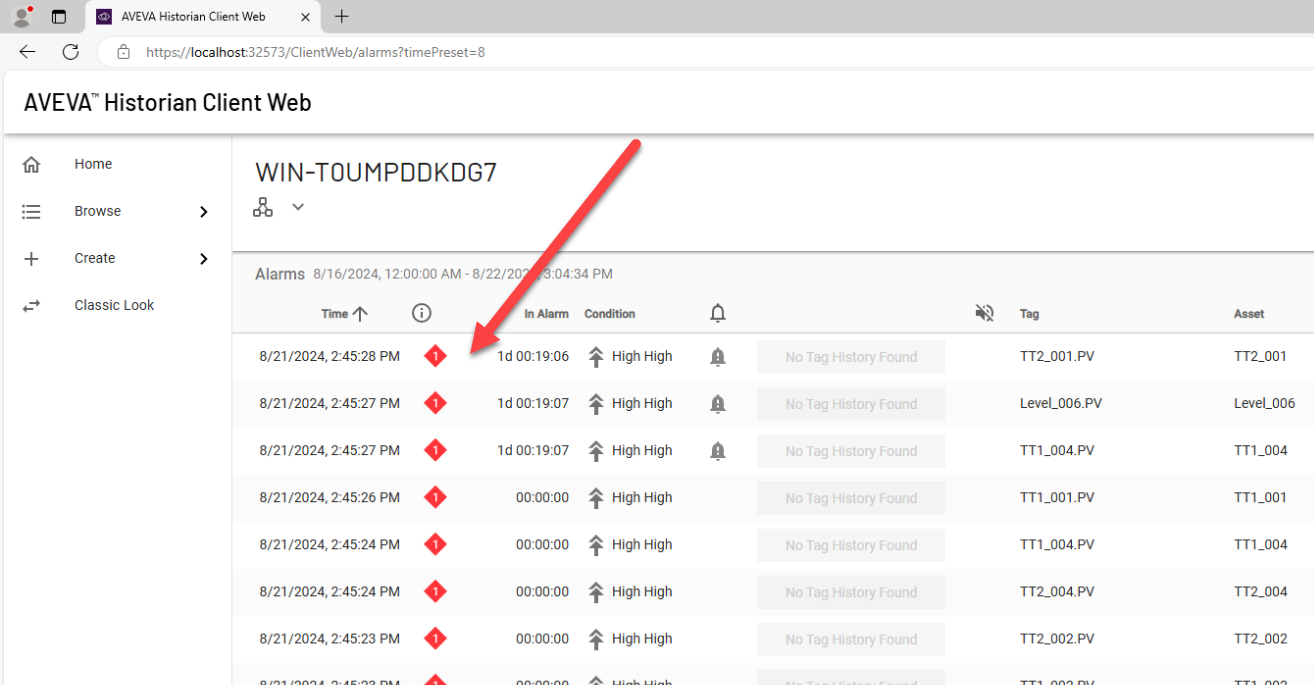Screen dimensions: 1314x685
Task: Switch to Classic Look
Action: pos(114,305)
